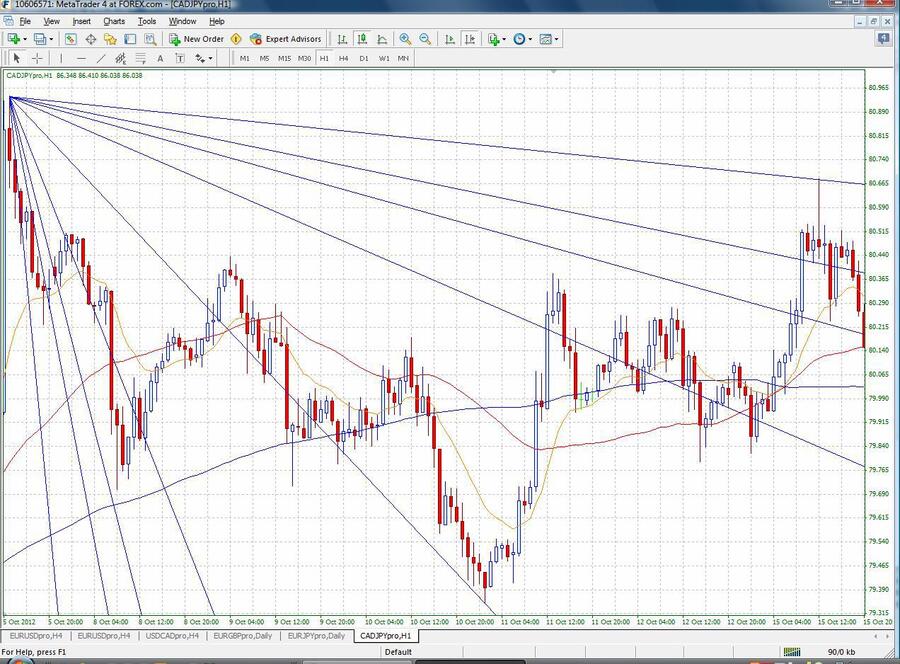Toggle the Auto Scroll button
Screen dimensions: 900x664
coord(449,39)
